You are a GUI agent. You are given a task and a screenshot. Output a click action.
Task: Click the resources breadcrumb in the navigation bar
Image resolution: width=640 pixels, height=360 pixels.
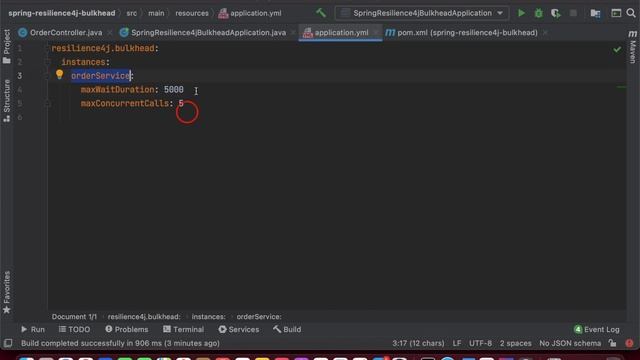tap(192, 13)
